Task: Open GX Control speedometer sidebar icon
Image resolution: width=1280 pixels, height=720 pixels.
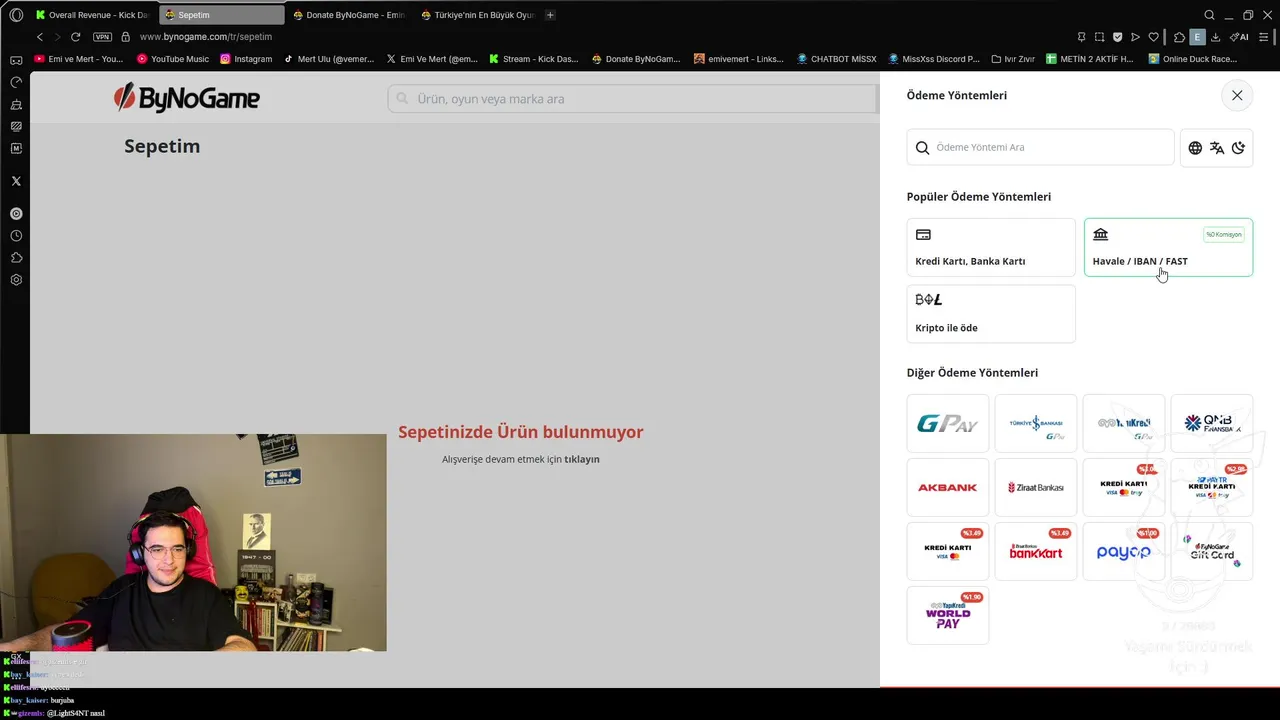Action: 16,82
